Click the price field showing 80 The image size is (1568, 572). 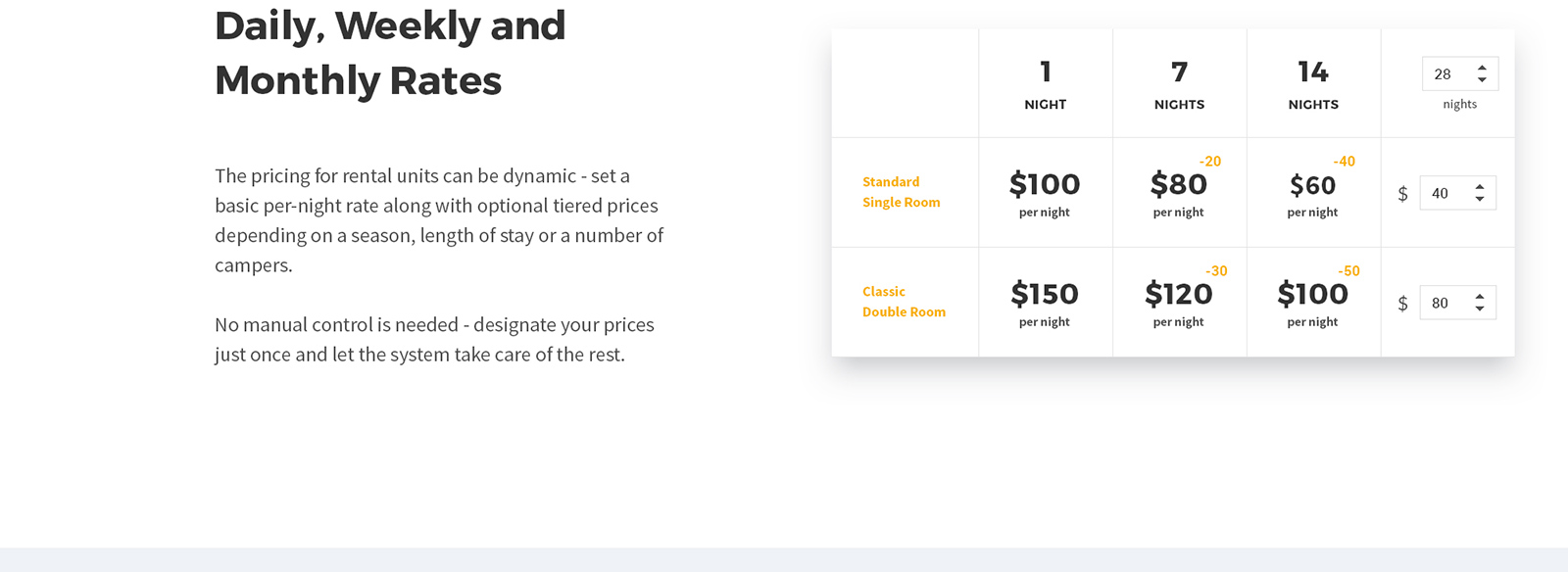point(1458,303)
